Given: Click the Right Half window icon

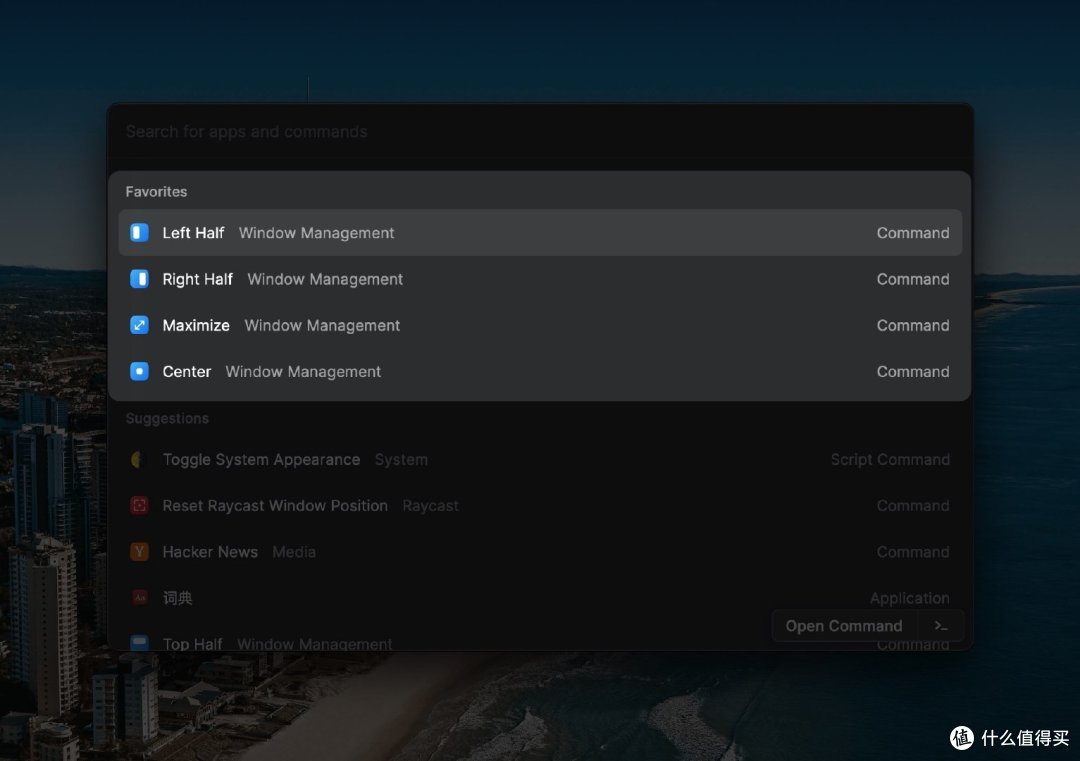Looking at the screenshot, I should pyautogui.click(x=139, y=279).
